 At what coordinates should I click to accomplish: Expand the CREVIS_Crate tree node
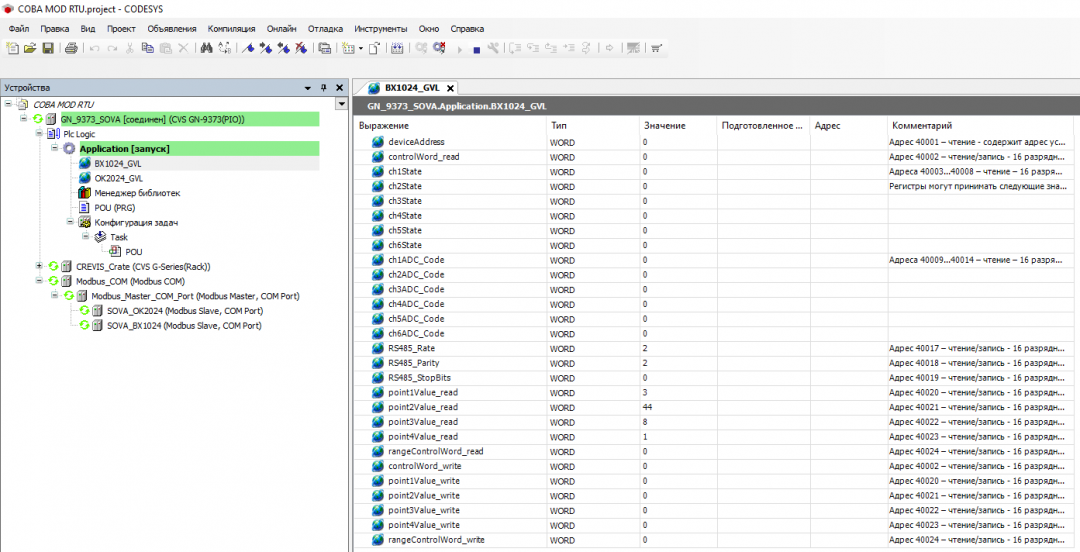(39, 266)
